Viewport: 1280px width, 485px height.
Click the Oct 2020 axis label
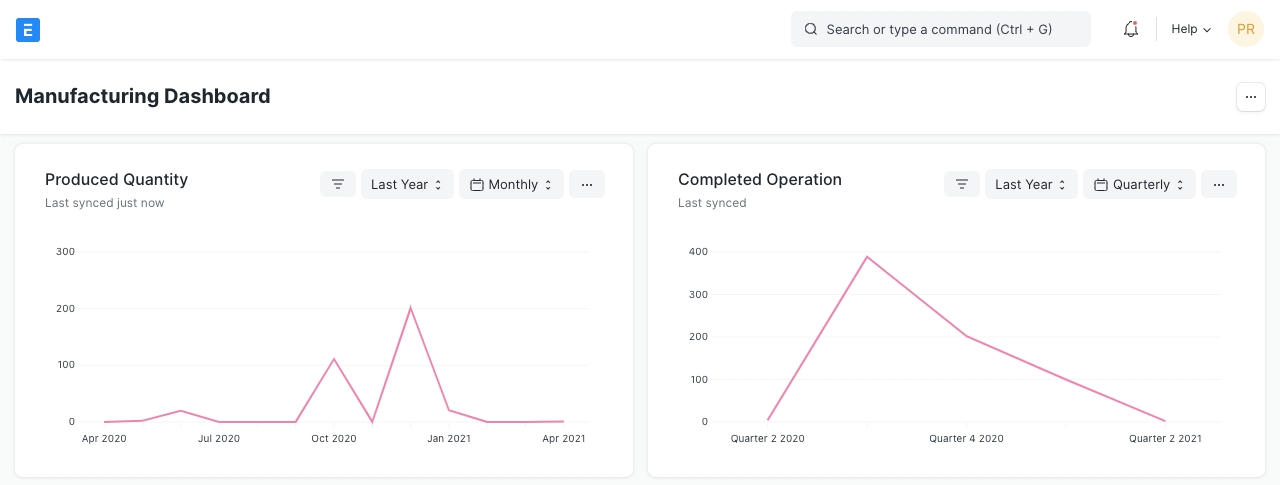(333, 438)
